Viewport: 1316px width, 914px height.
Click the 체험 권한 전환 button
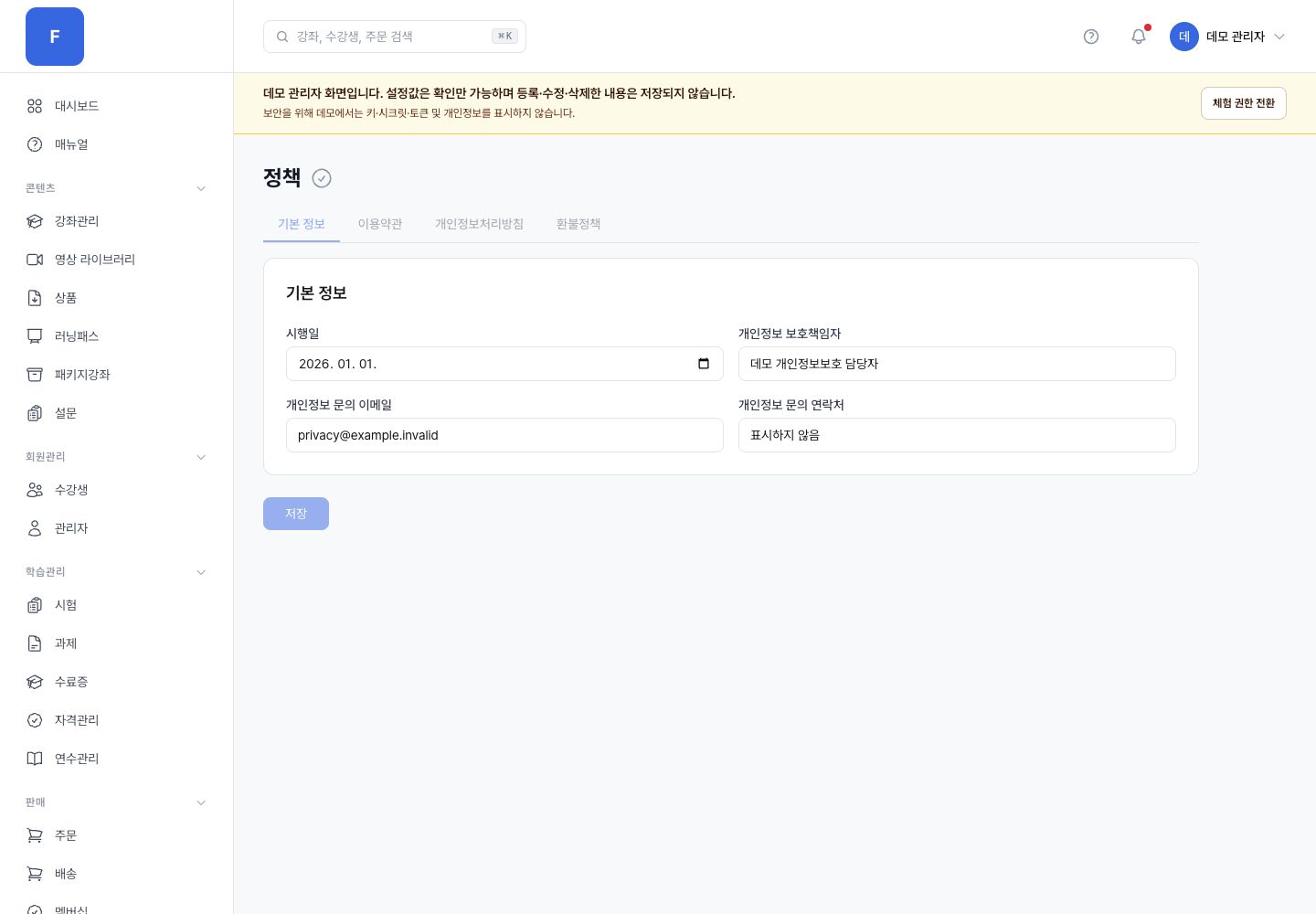[x=1244, y=103]
